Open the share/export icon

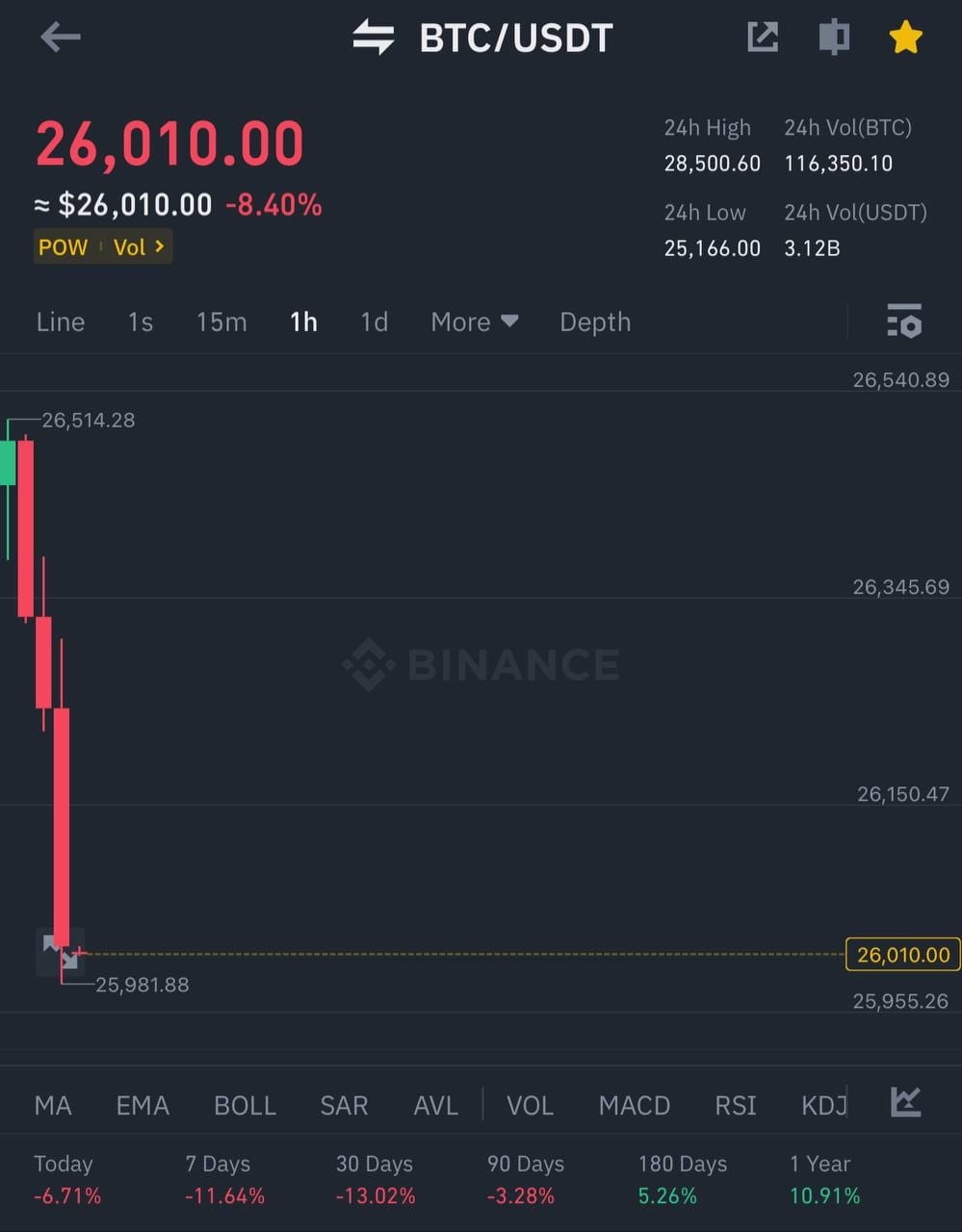click(x=762, y=37)
